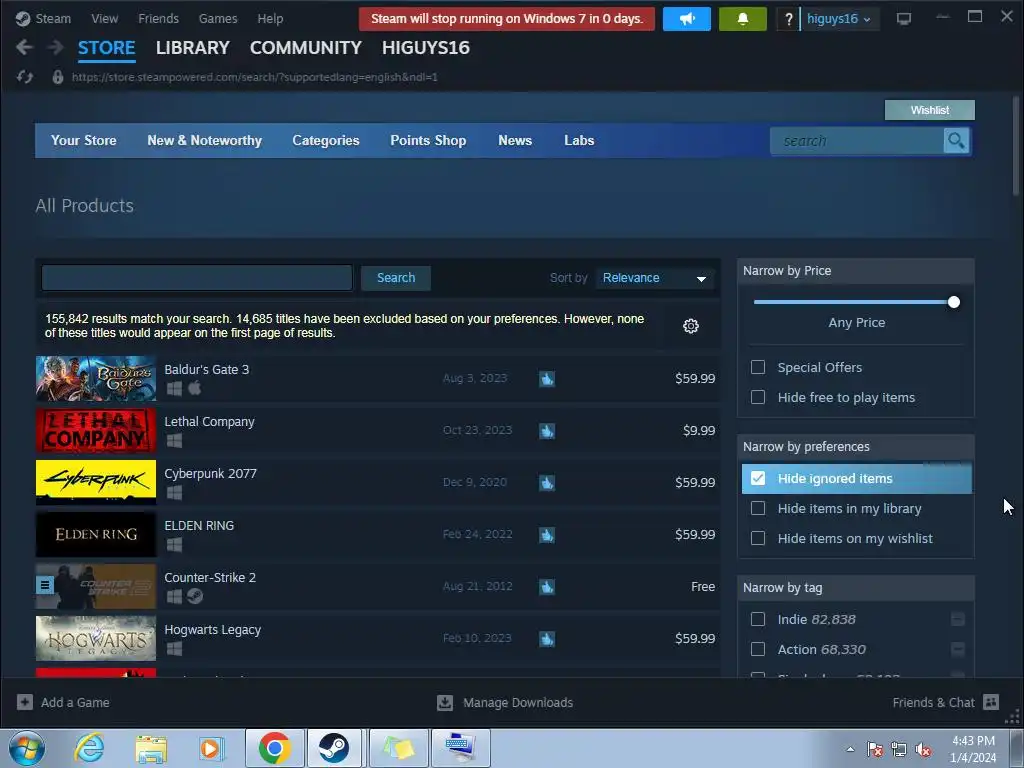The width and height of the screenshot is (1024, 768).
Task: Tick the Indie tag checkbox
Action: coord(758,619)
